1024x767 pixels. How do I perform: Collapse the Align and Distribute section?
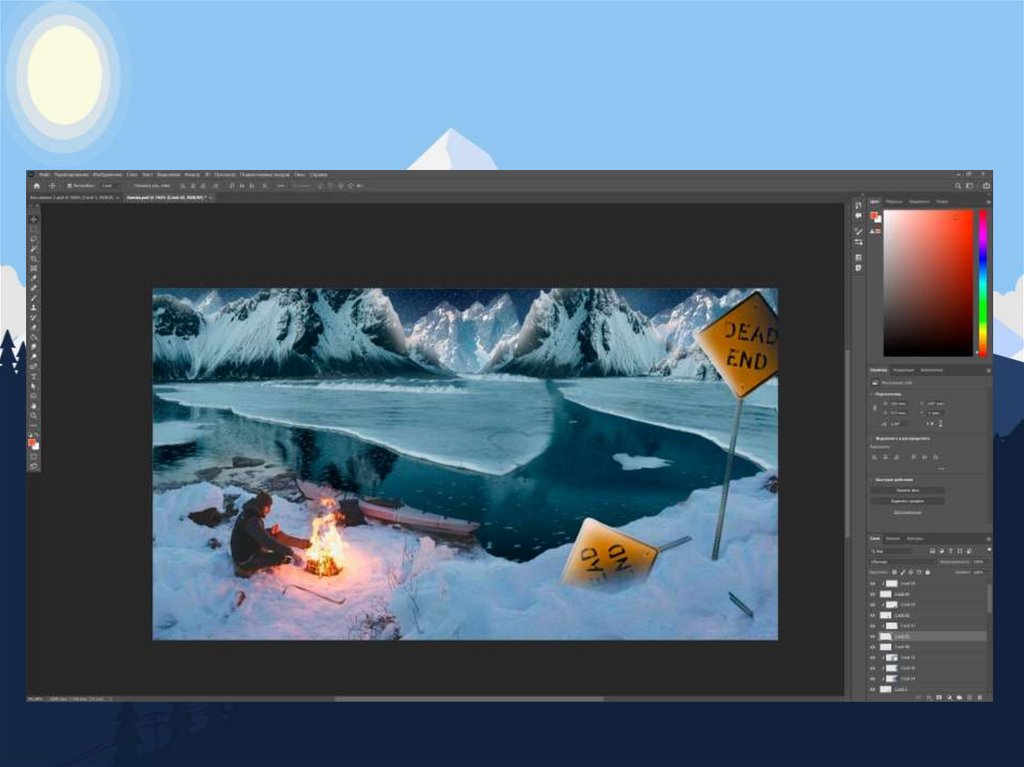click(872, 438)
